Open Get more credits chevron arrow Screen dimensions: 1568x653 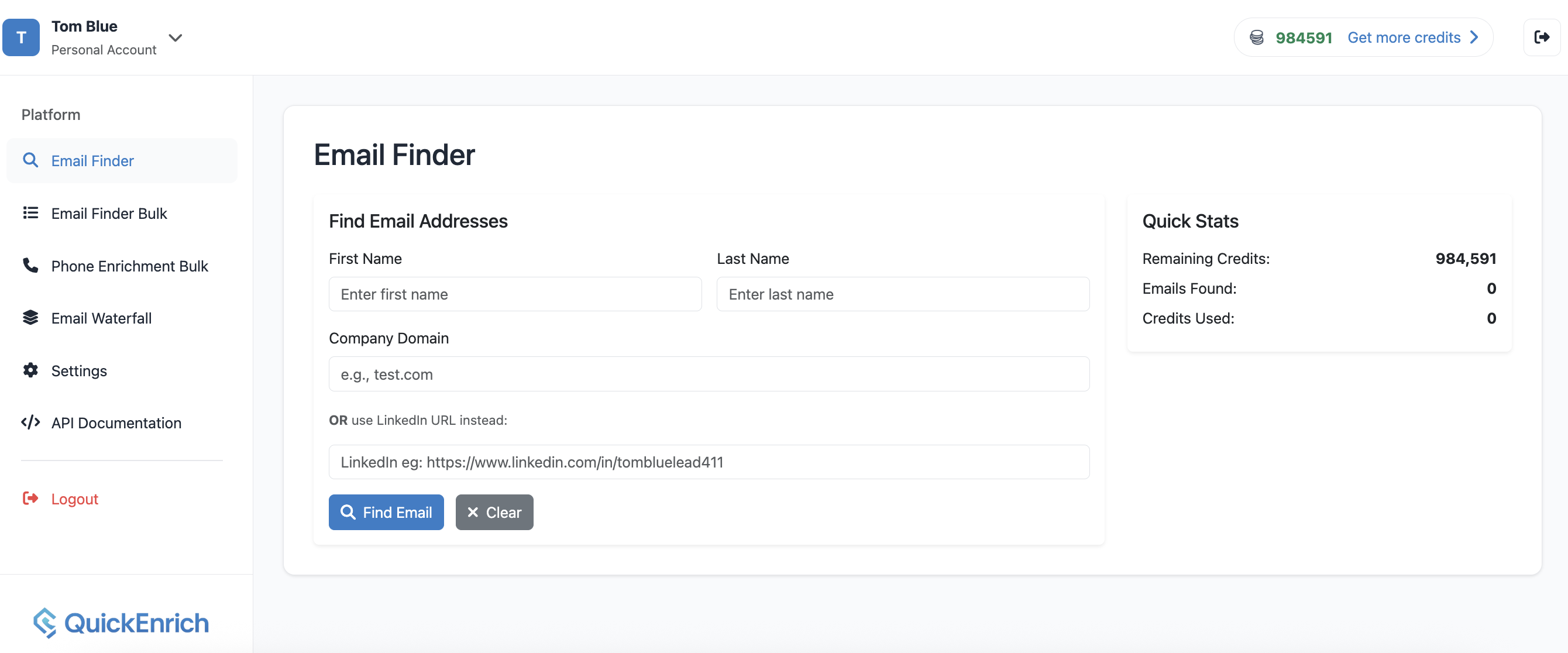pos(1474,37)
